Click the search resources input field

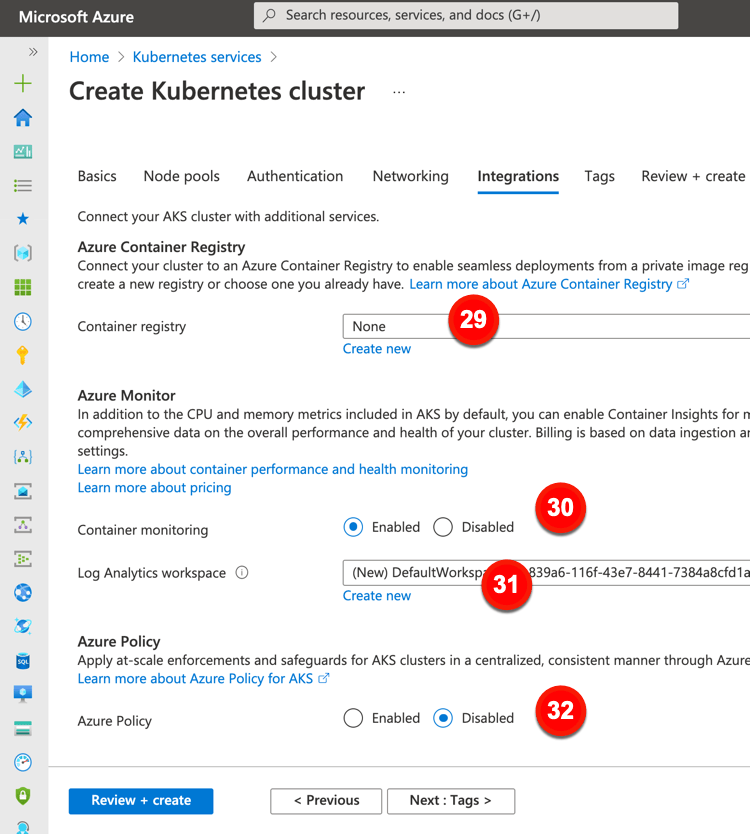coord(465,16)
